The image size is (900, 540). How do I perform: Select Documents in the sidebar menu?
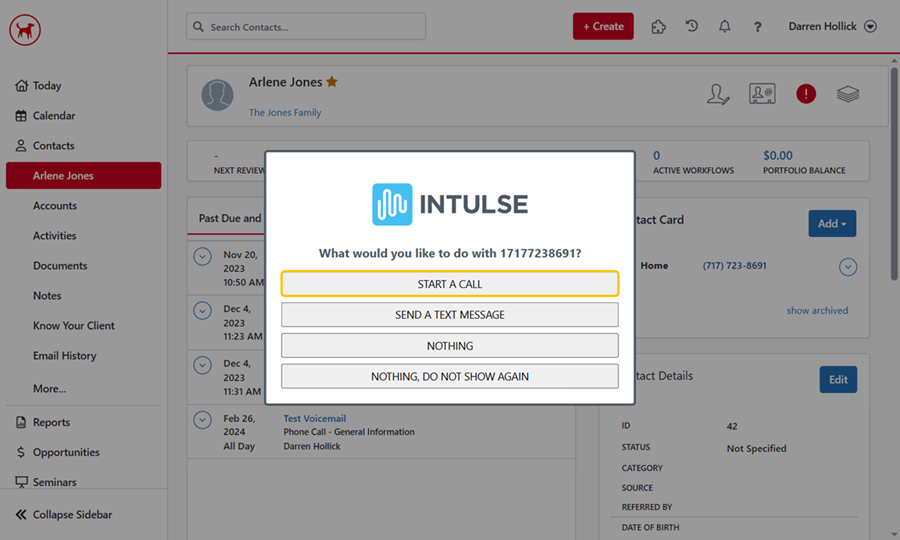click(x=60, y=266)
